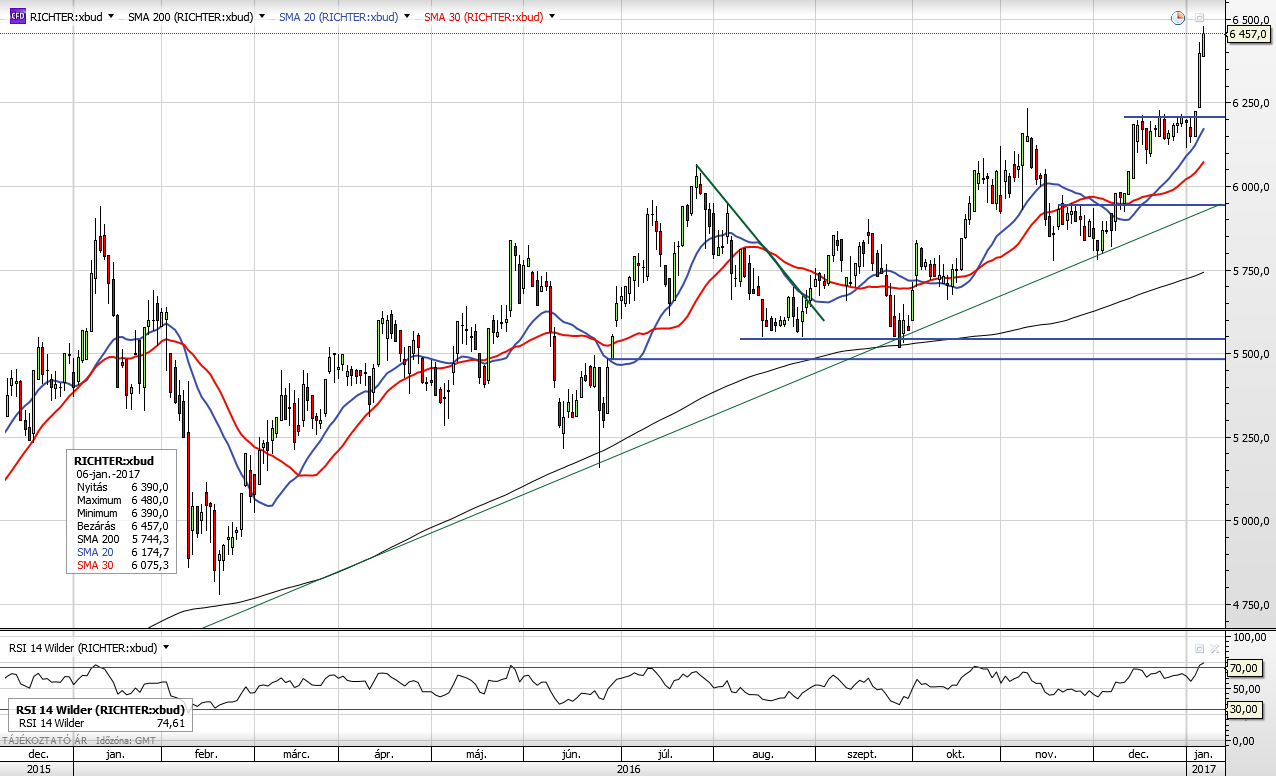This screenshot has height=776, width=1276.
Task: Select the black SMA 200 label in header
Action: click(190, 17)
